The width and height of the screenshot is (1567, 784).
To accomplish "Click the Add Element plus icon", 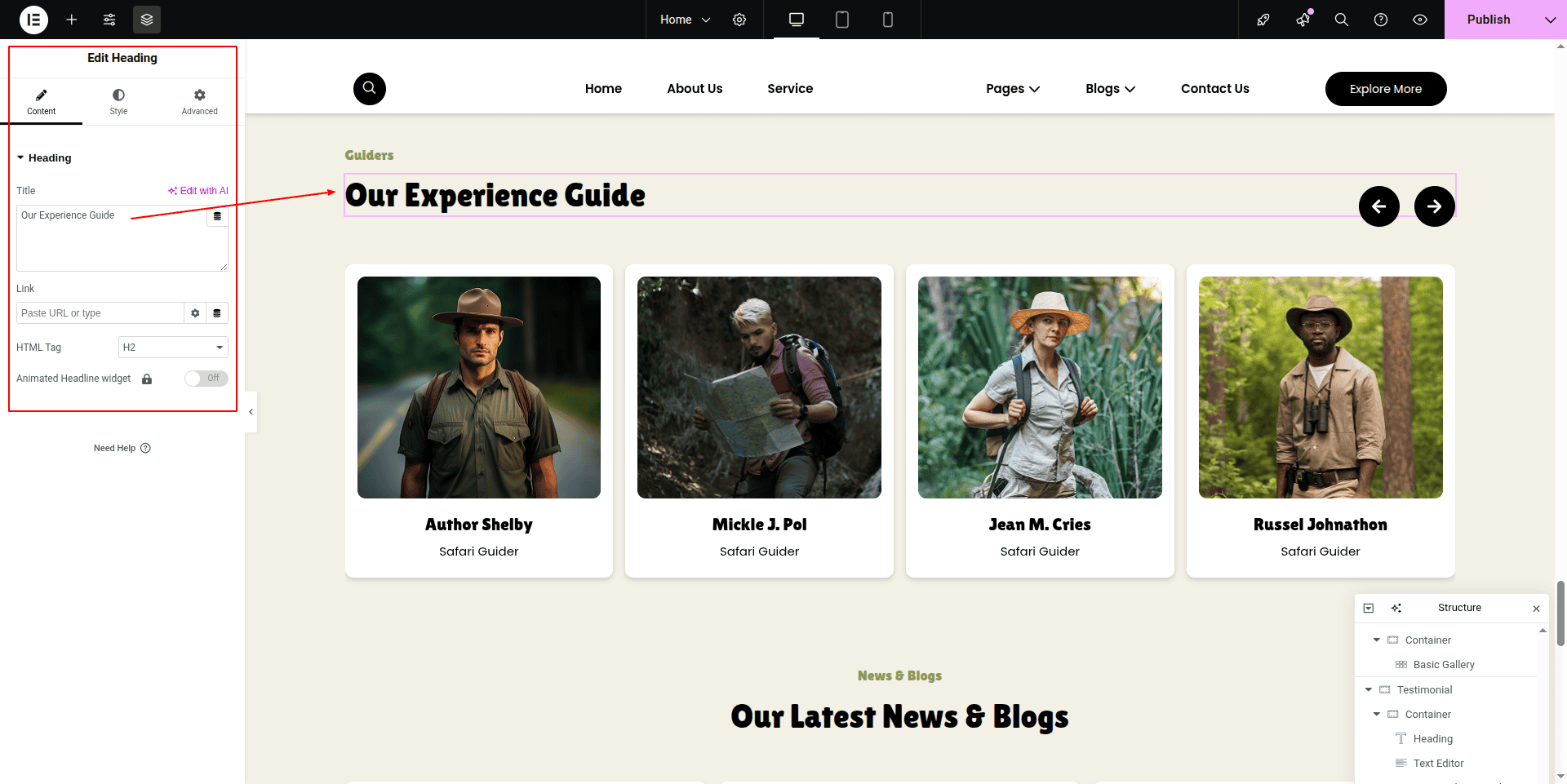I will coord(72,20).
